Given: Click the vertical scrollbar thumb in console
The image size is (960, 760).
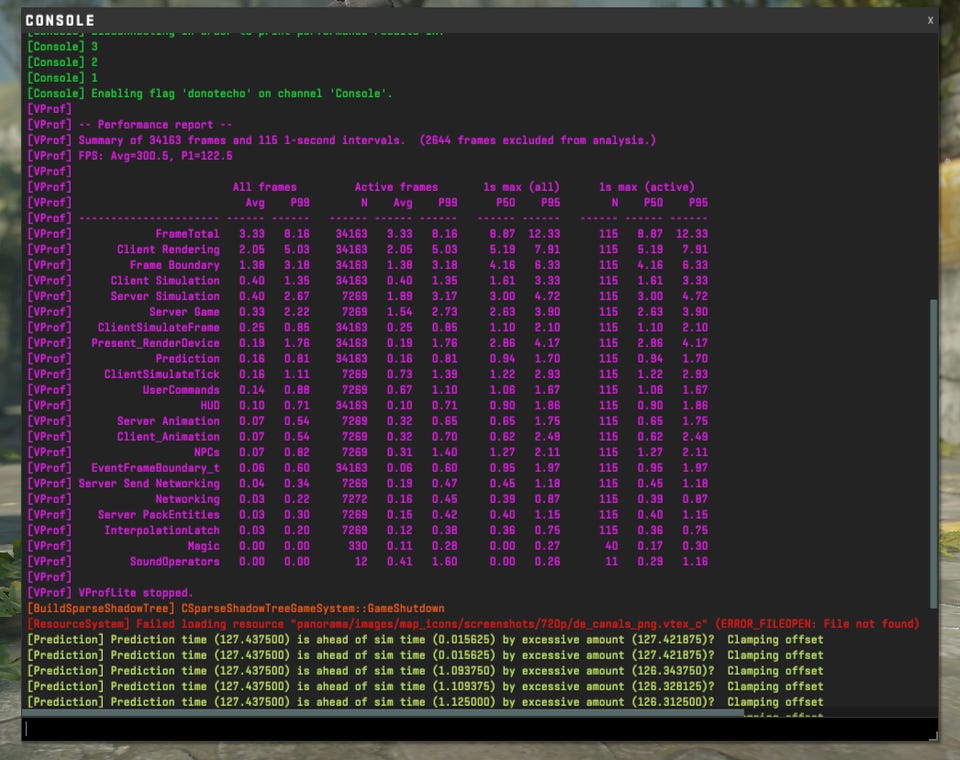Looking at the screenshot, I should (x=934, y=450).
